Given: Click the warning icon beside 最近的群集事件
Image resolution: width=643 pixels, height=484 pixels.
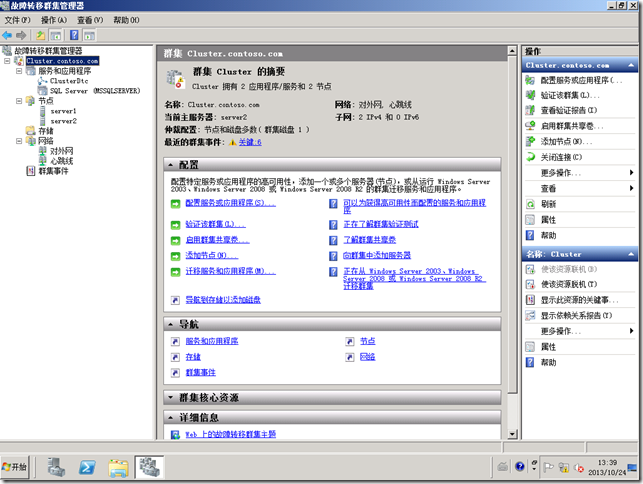Looking at the screenshot, I should [x=233, y=142].
